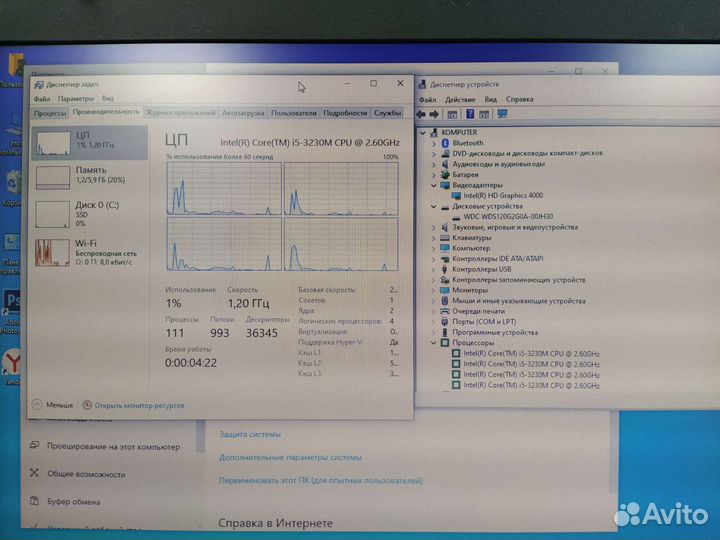The image size is (720, 540).
Task: Click the Help question mark toolbar icon
Action: [x=470, y=114]
